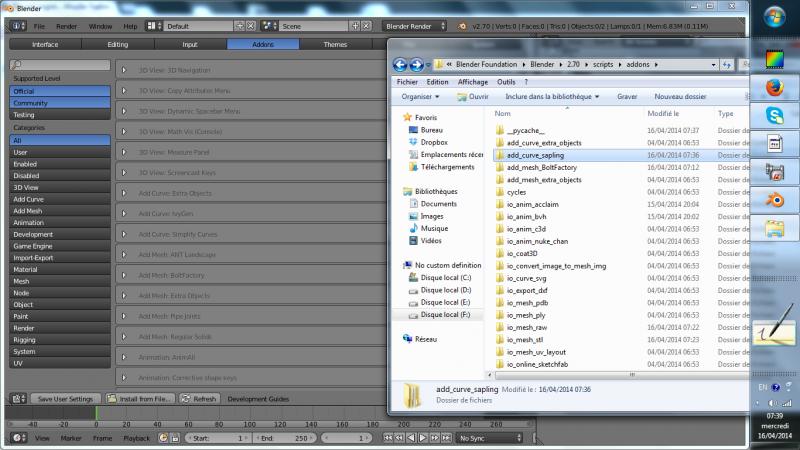Open the add_curve_sapling folder icon

tap(500, 155)
